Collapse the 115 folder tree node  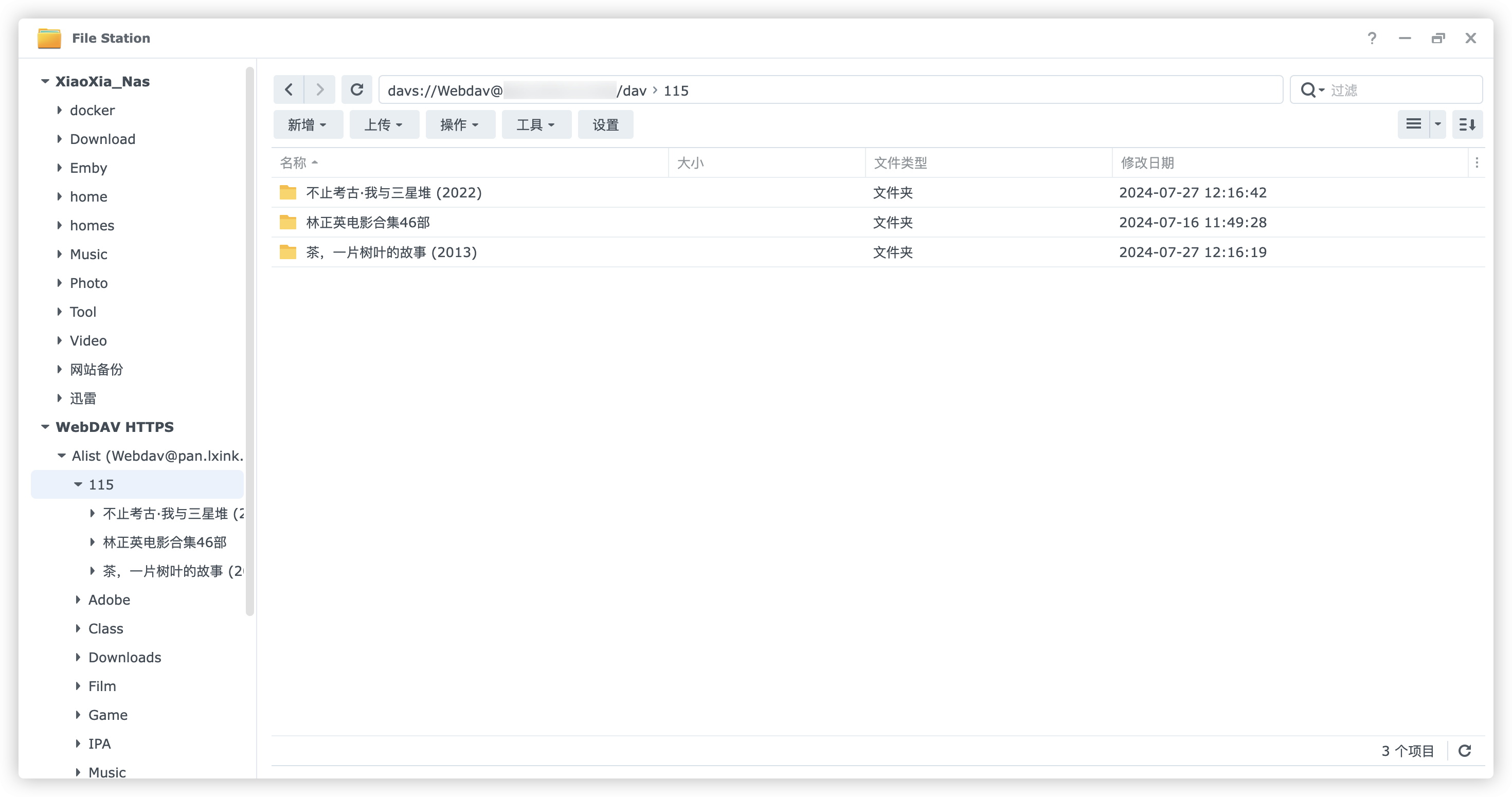click(78, 485)
